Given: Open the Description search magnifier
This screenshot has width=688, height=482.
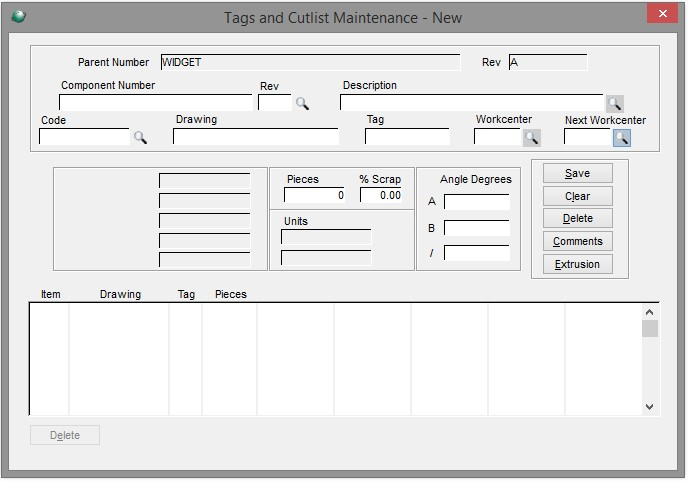Looking at the screenshot, I should coord(614,104).
